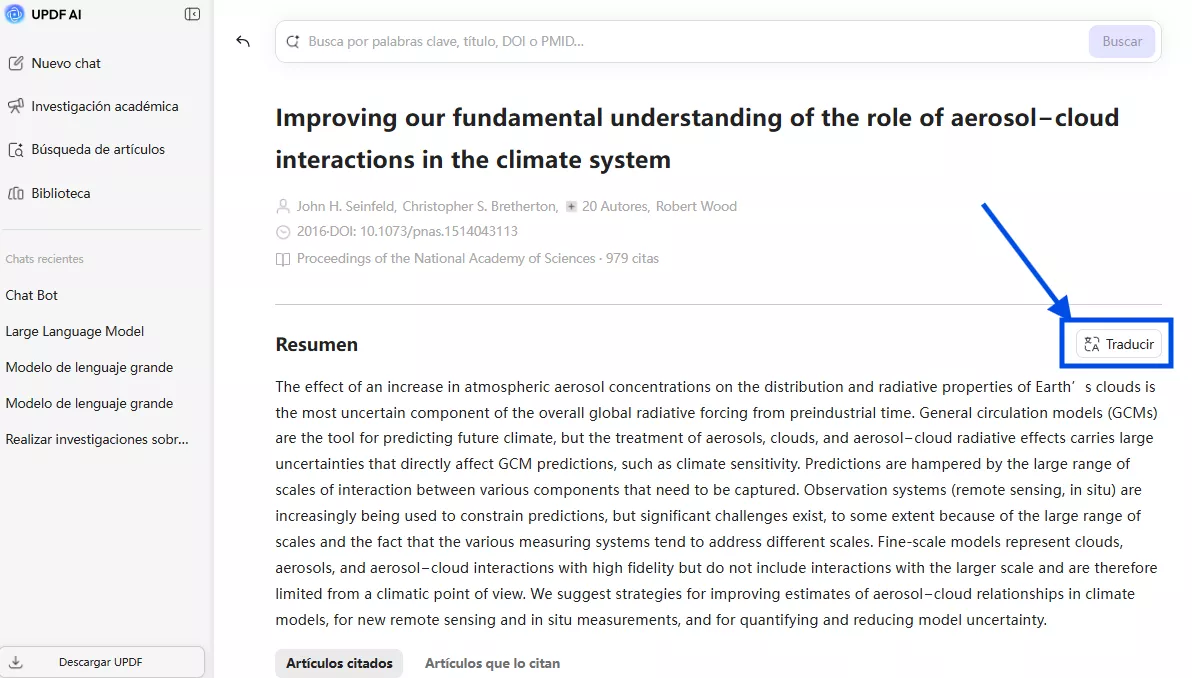Click author Robert Wood
The height and width of the screenshot is (678, 1192).
(x=696, y=206)
